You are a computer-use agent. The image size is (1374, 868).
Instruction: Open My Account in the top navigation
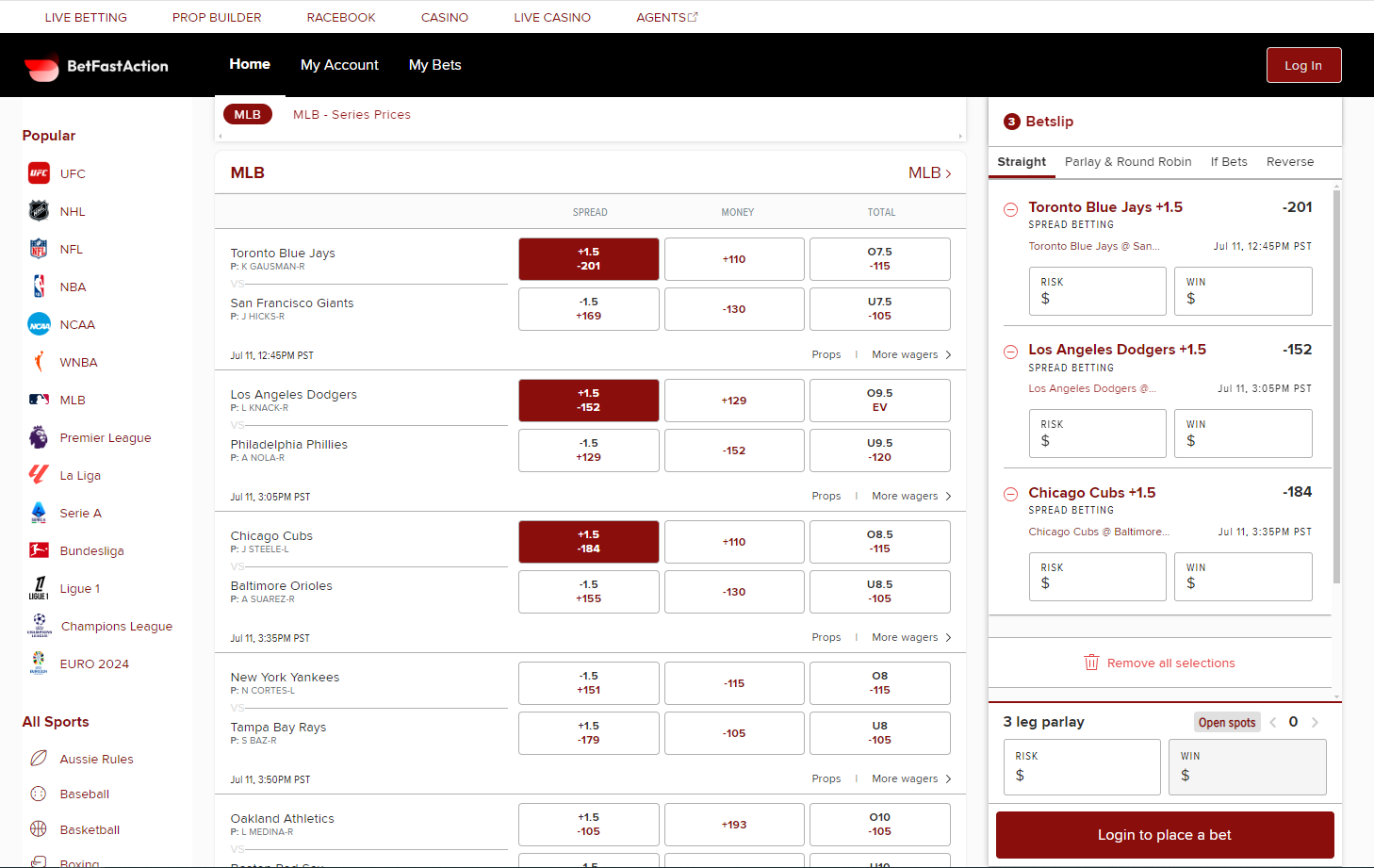tap(339, 65)
